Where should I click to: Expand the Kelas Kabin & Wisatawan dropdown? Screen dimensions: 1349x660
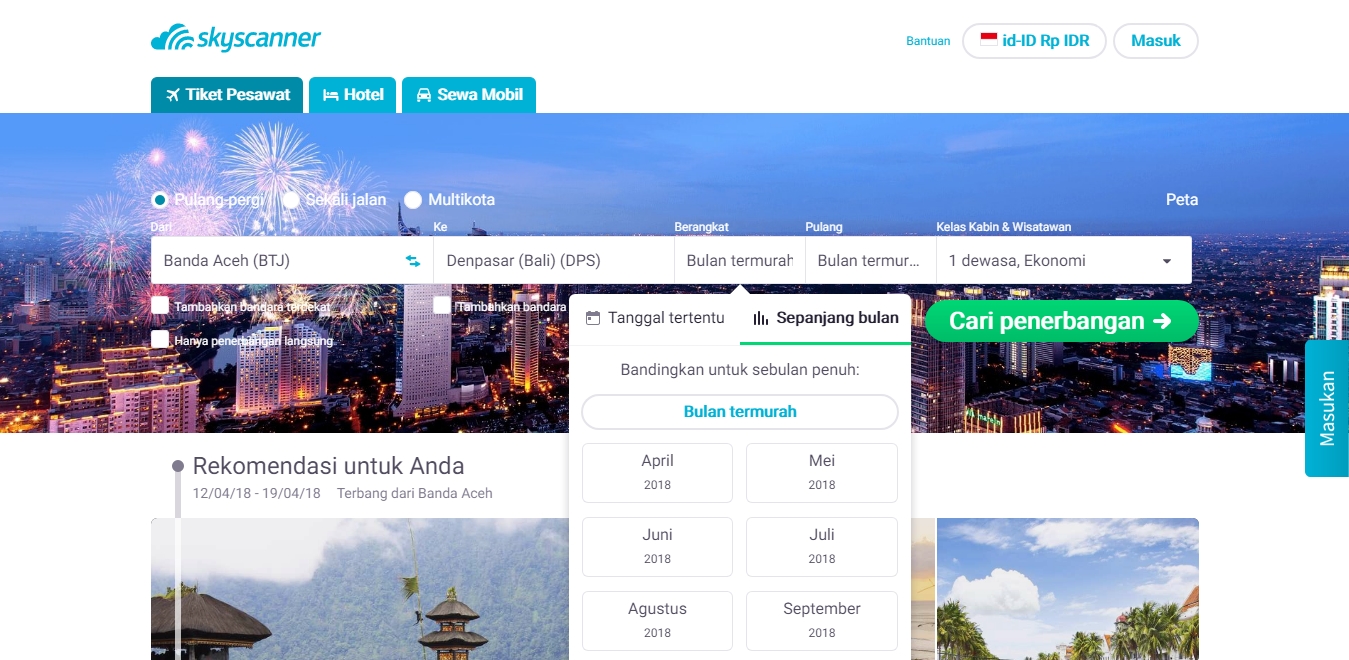[1064, 260]
